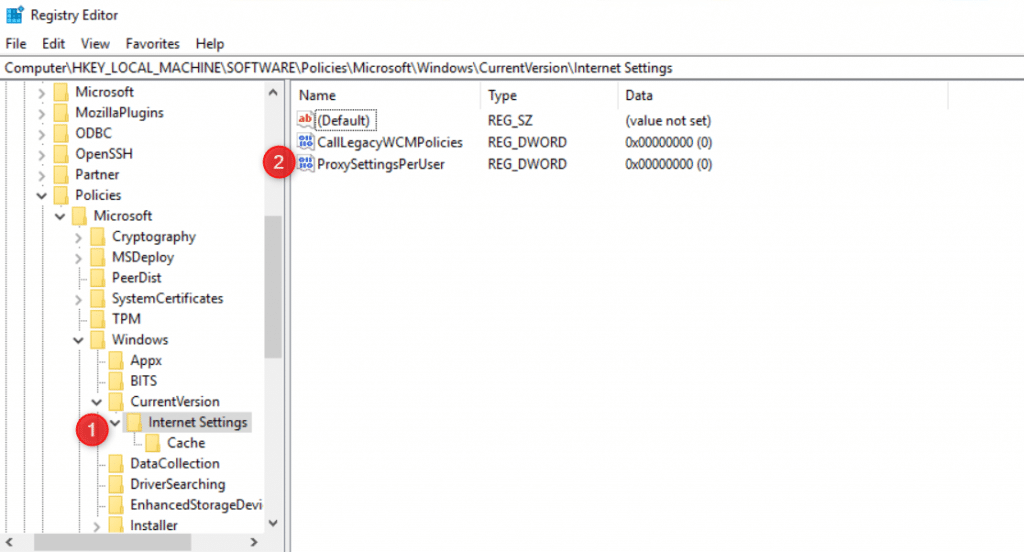Collapse the Internet Settings key
The height and width of the screenshot is (552, 1024).
click(x=115, y=423)
